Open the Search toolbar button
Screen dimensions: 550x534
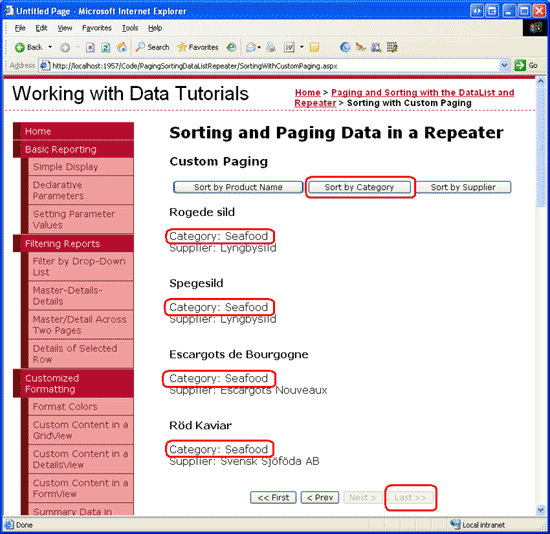click(152, 47)
